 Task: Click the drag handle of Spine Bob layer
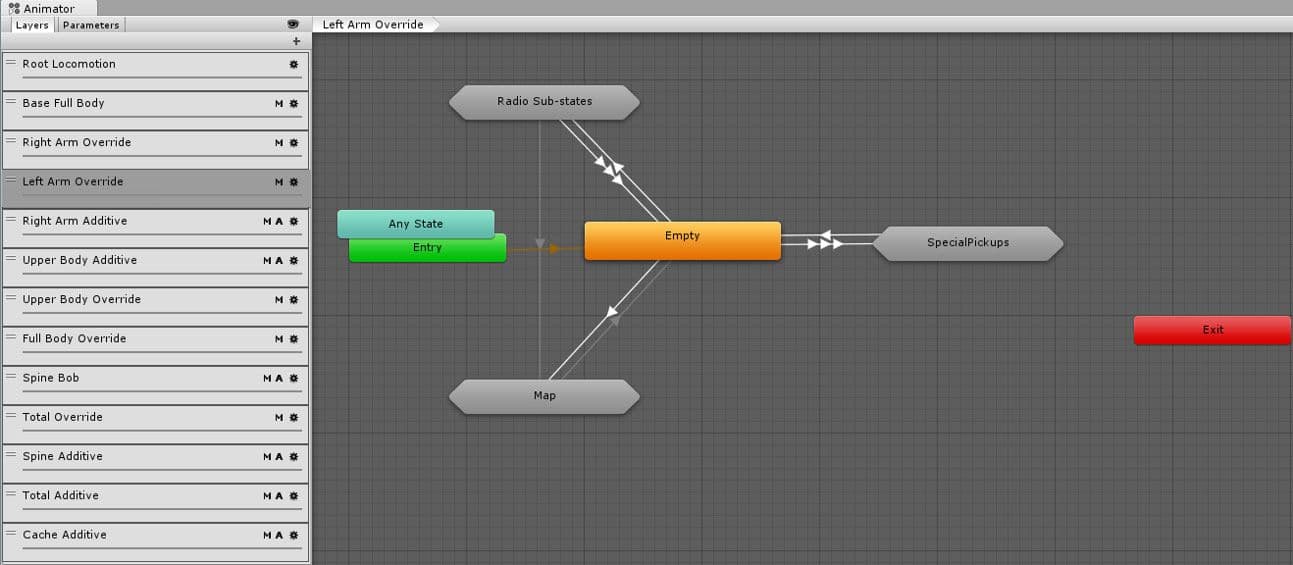point(11,377)
